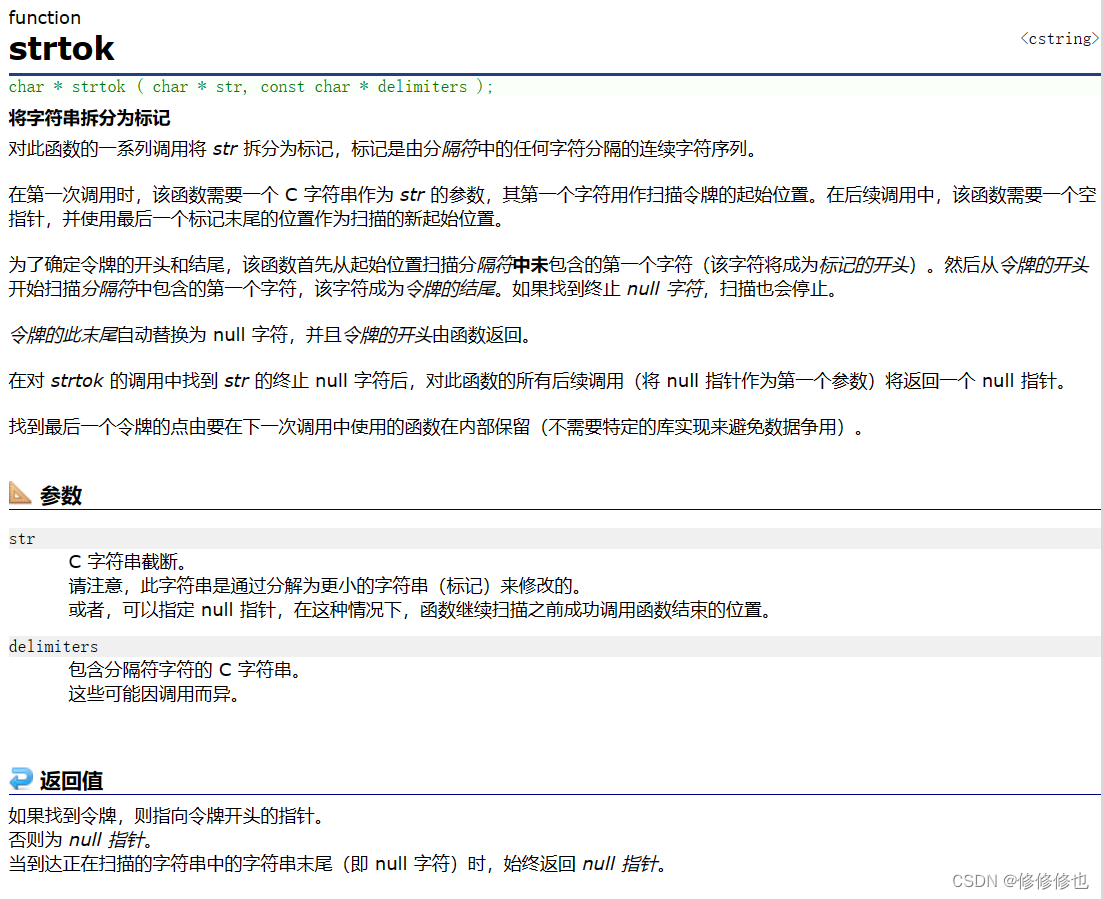The height and width of the screenshot is (899, 1104).
Task: Click the paragraph starting '在对 strtok 的调用中找到'
Action: [x=540, y=381]
